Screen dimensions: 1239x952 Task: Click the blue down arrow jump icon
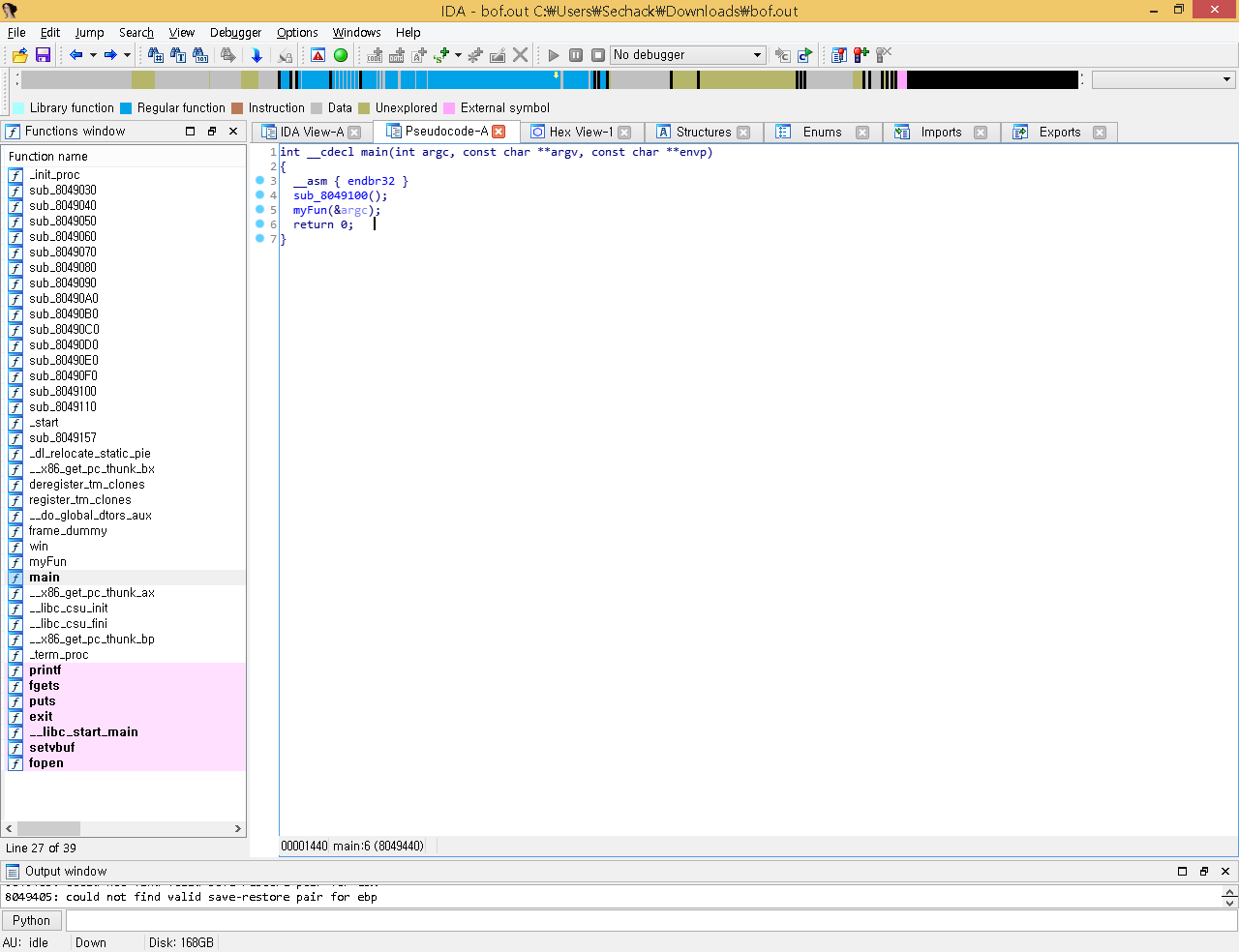coord(257,55)
